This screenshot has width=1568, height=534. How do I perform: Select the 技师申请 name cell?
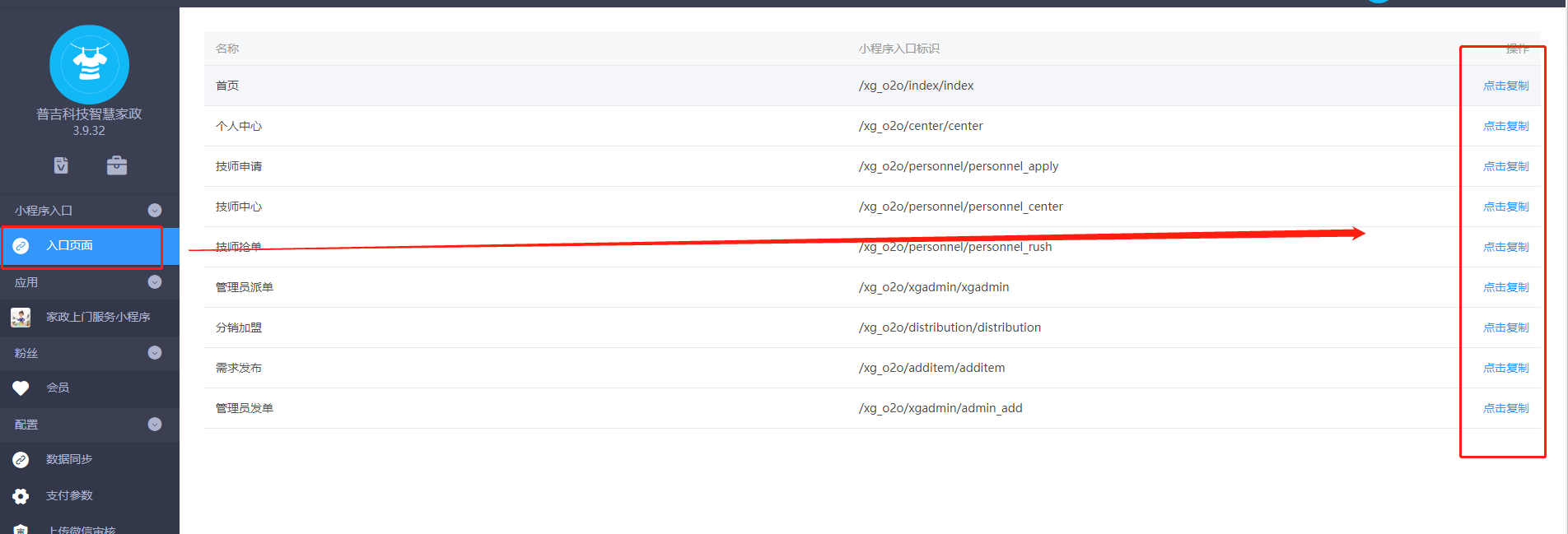pos(239,166)
